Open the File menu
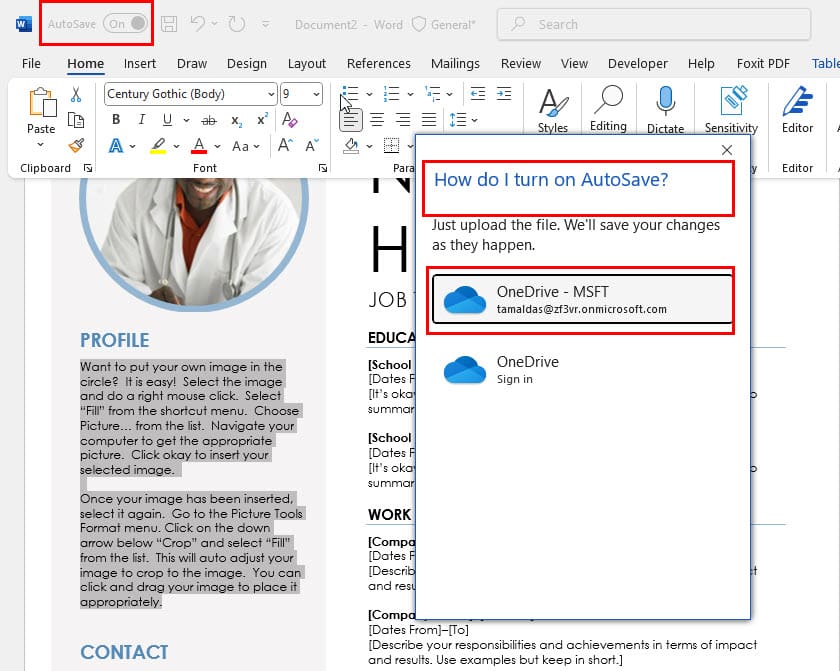Screen dimensions: 840x671 [31, 64]
